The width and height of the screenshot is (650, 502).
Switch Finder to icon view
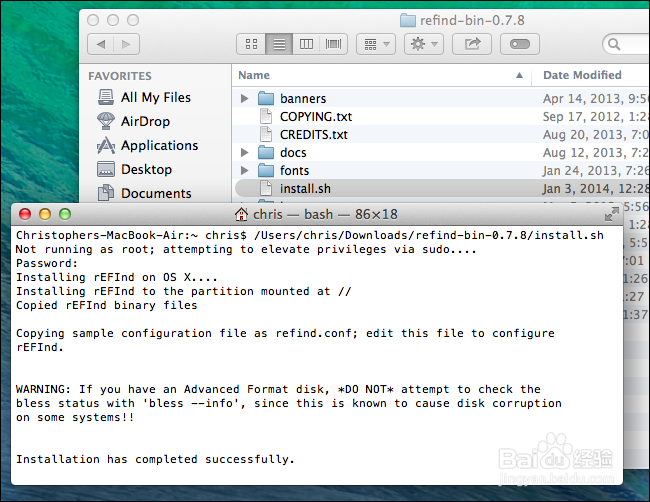pyautogui.click(x=251, y=44)
